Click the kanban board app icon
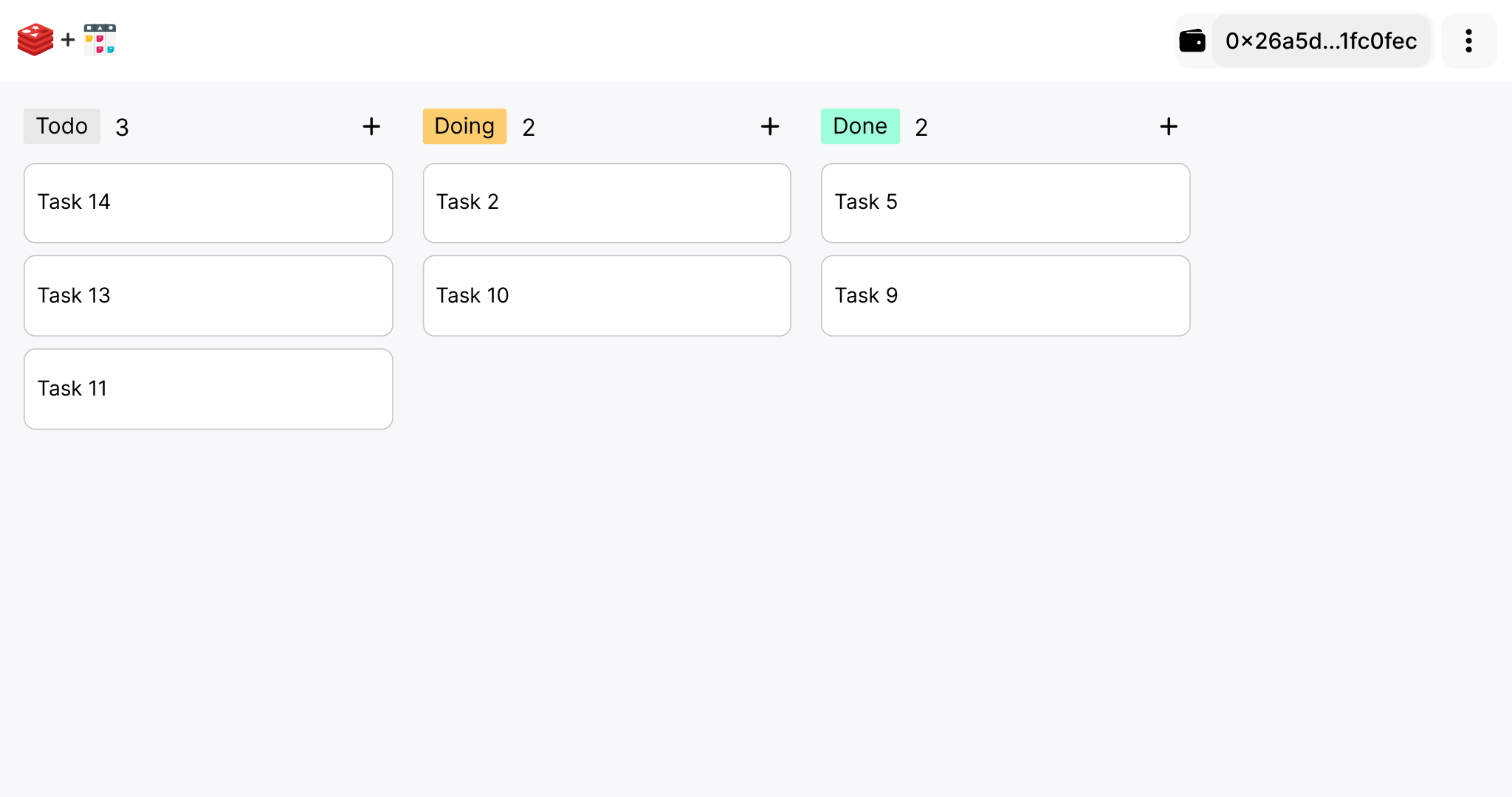 tap(100, 38)
